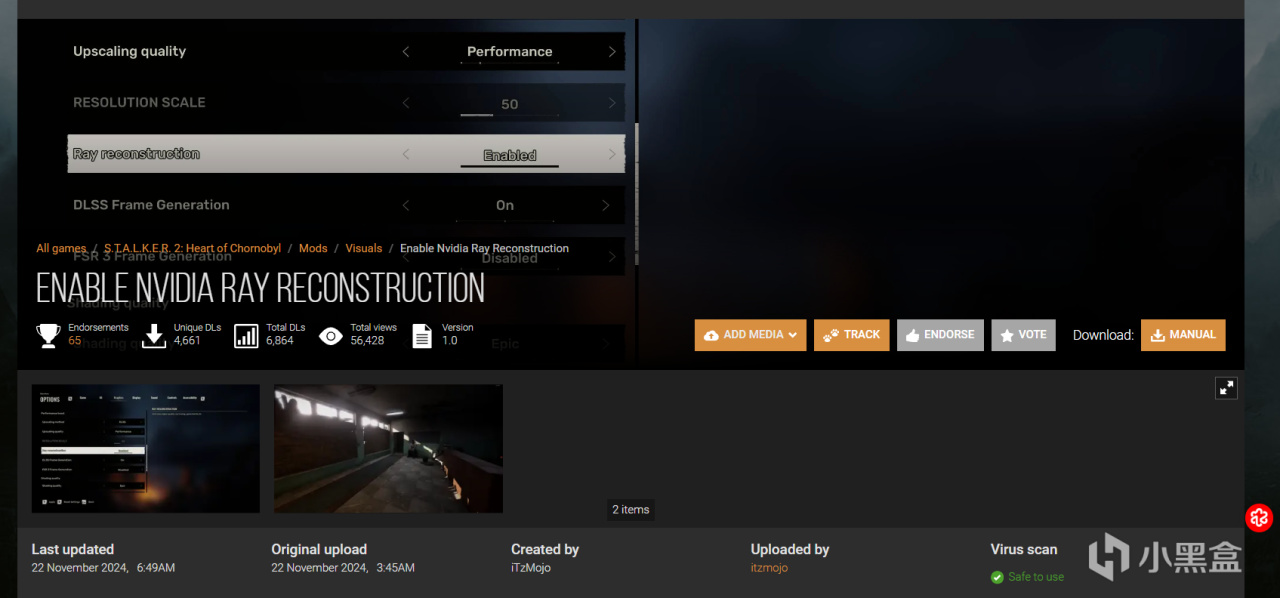Click right arrow for Ray reconstruction
Viewport: 1280px width, 598px height.
click(x=612, y=154)
